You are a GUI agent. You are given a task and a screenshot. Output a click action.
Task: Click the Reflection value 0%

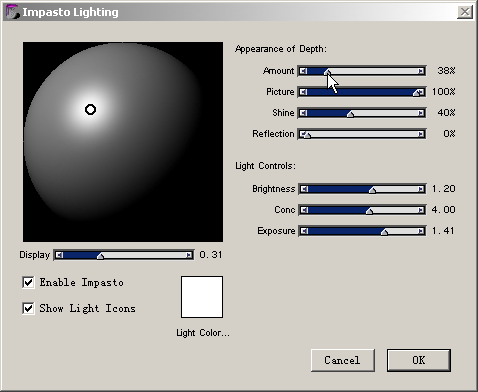coord(449,134)
